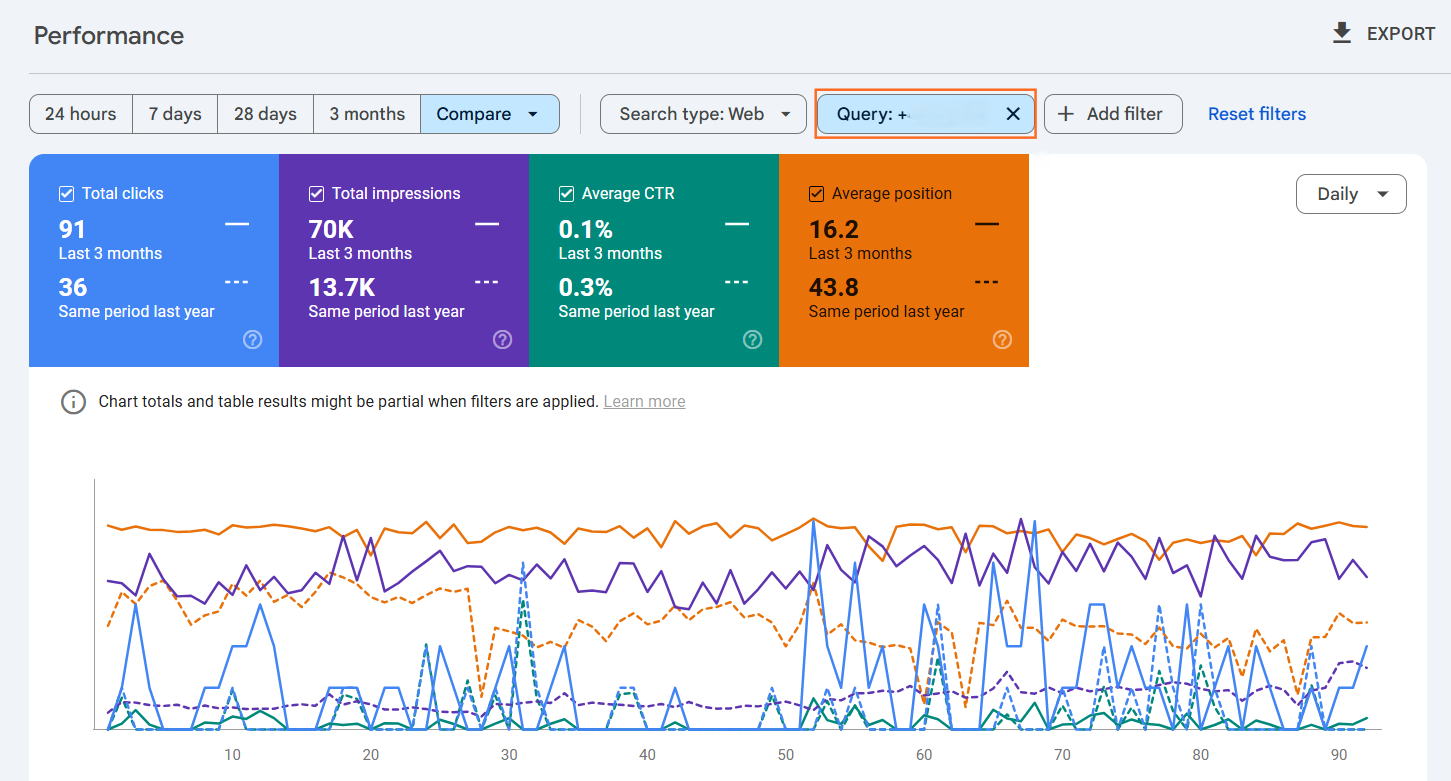Click the plus icon in Add filter
The height and width of the screenshot is (781, 1451).
(x=1066, y=114)
